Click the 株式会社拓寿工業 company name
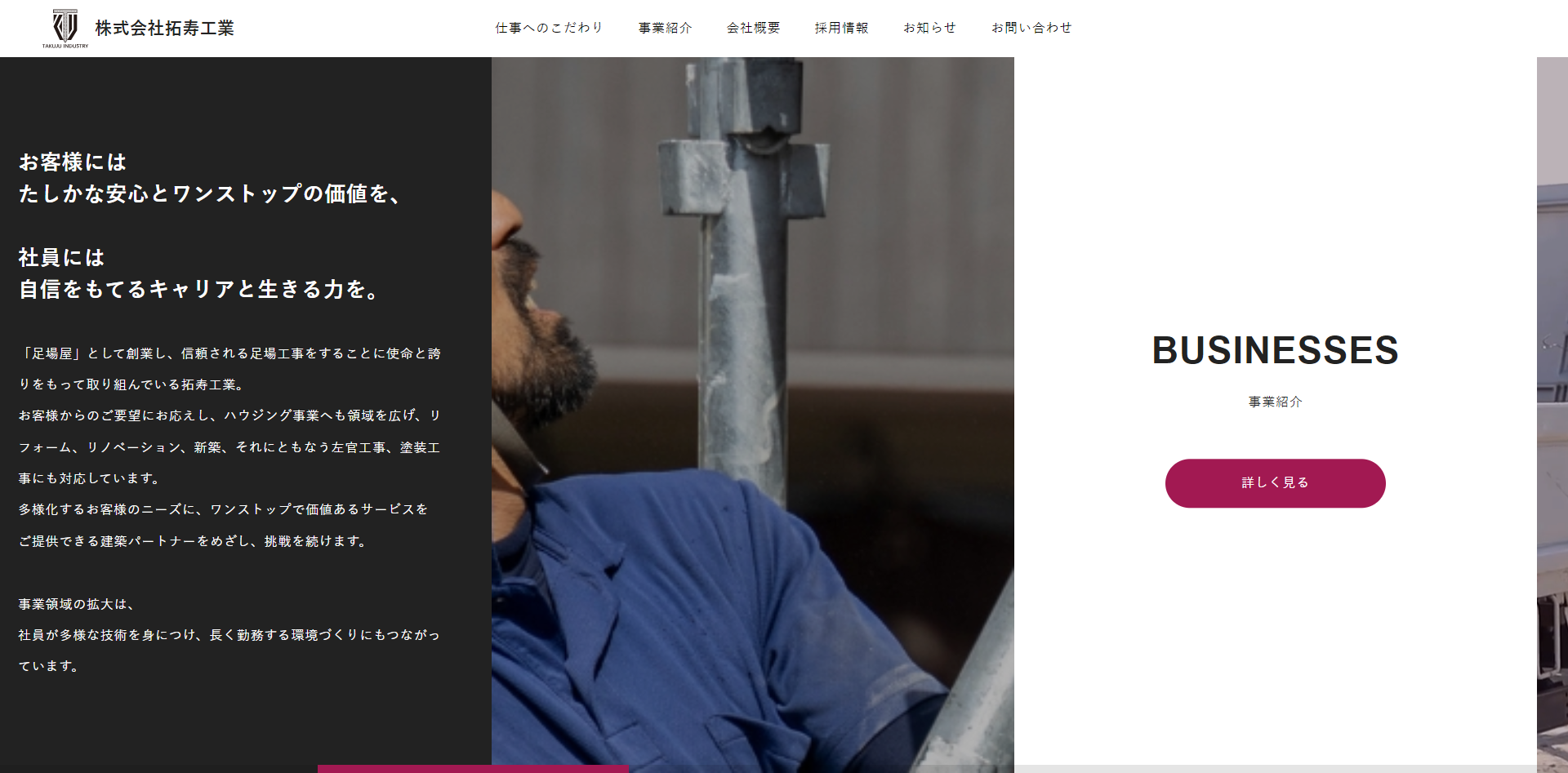Screen dimensions: 1568x773 click(165, 29)
